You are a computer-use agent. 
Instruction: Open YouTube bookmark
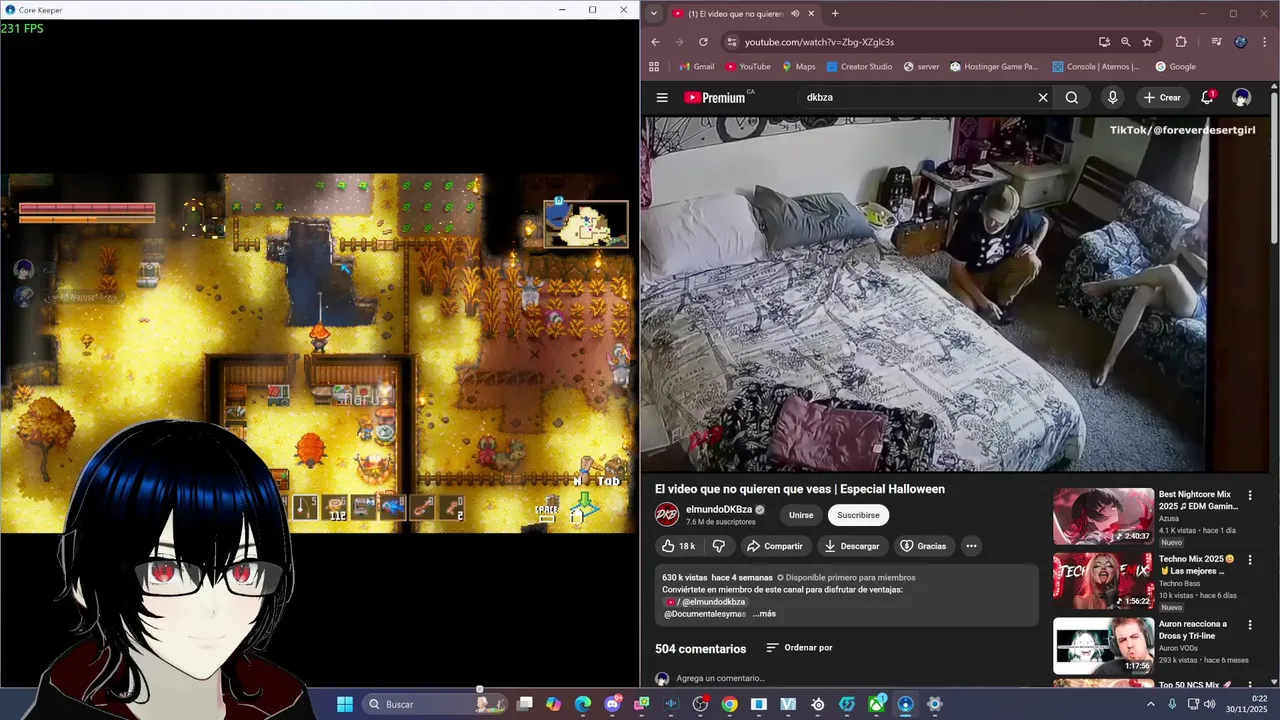748,67
